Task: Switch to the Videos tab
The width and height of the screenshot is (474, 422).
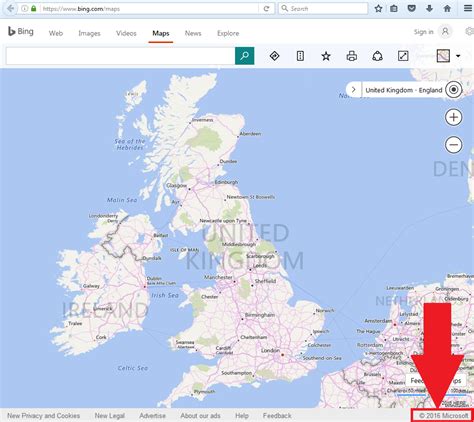Action: (126, 33)
